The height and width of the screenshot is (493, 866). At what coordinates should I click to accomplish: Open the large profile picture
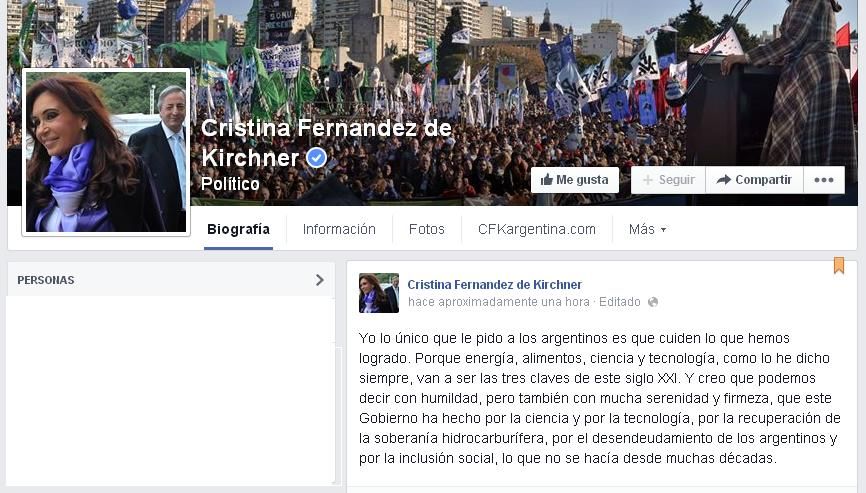[x=106, y=152]
